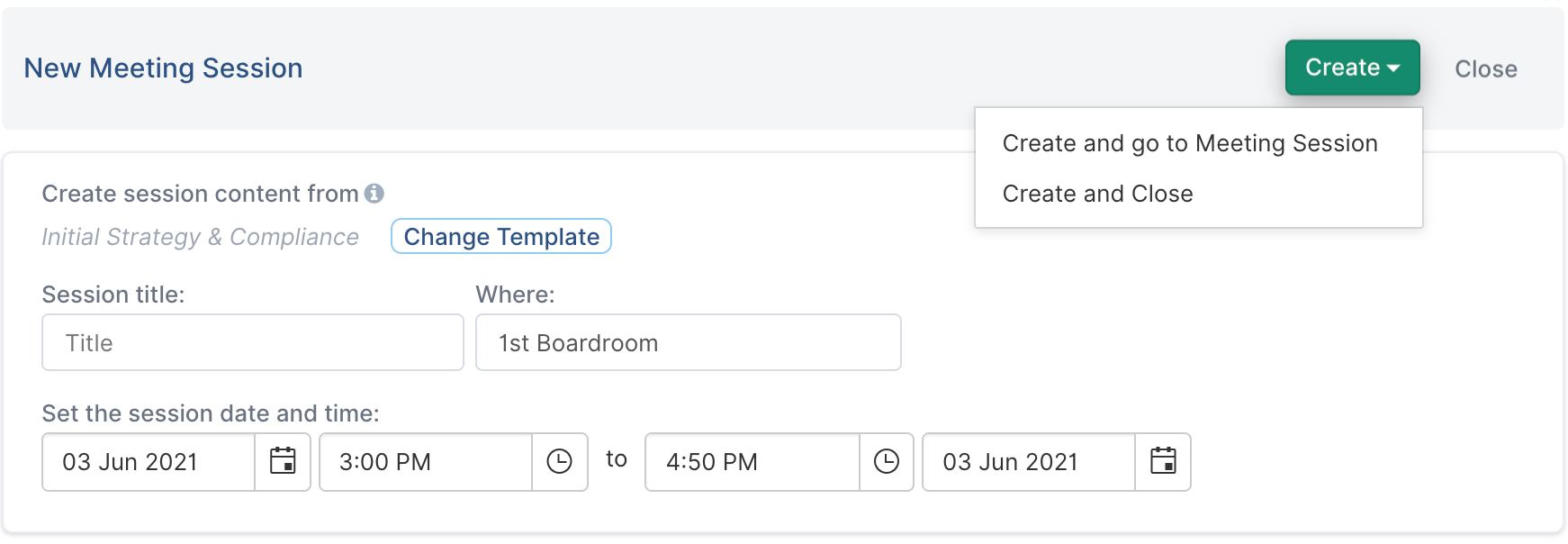
Task: Click the Where field showing 1st Boardroom
Action: pyautogui.click(x=689, y=342)
